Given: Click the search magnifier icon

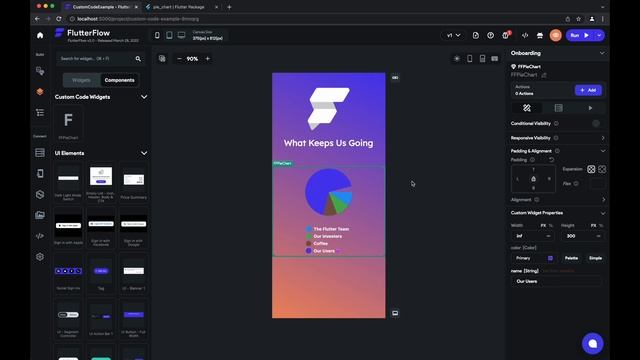Looking at the screenshot, I should click(138, 59).
